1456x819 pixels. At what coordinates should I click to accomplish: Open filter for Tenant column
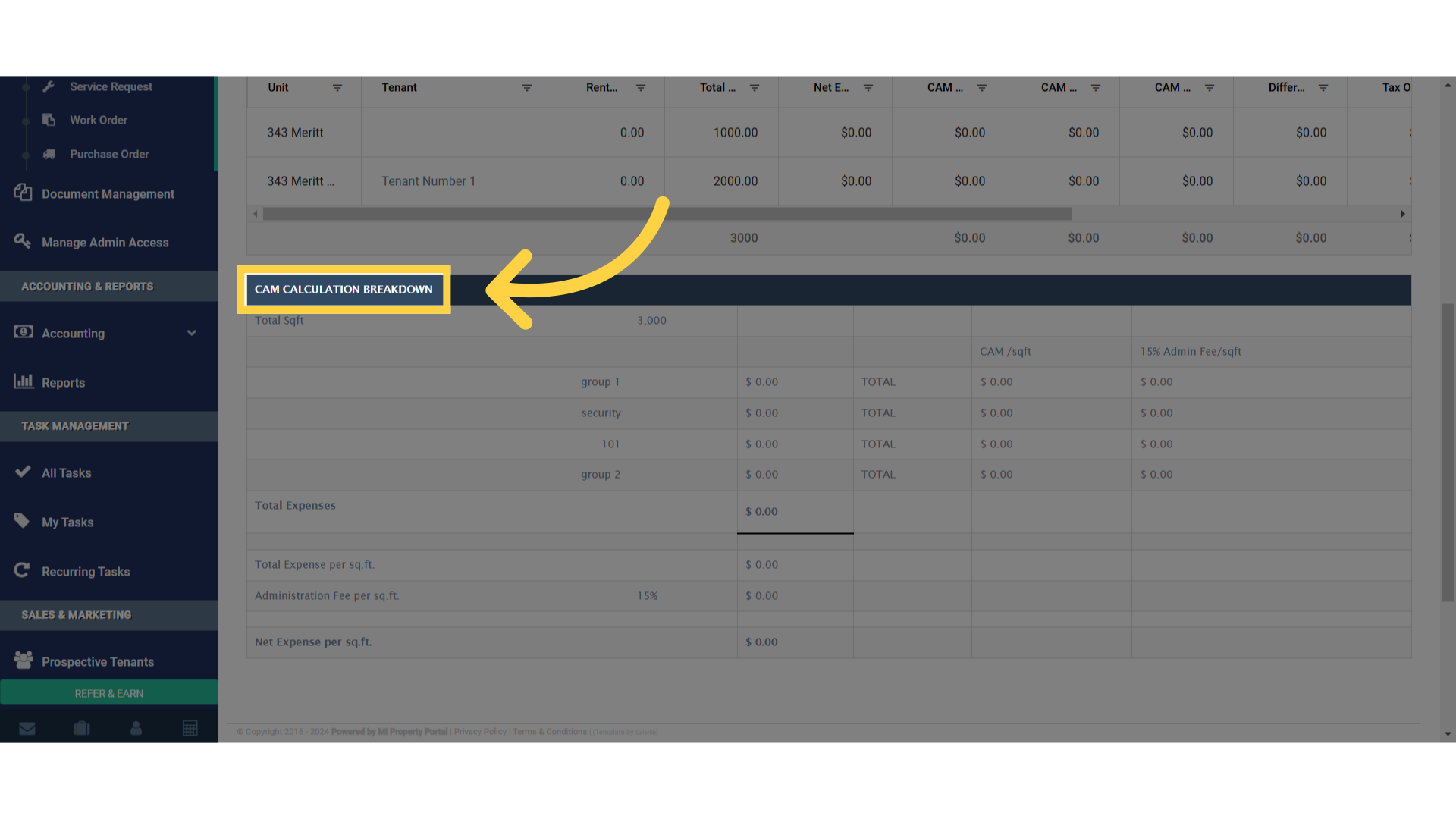(x=527, y=88)
